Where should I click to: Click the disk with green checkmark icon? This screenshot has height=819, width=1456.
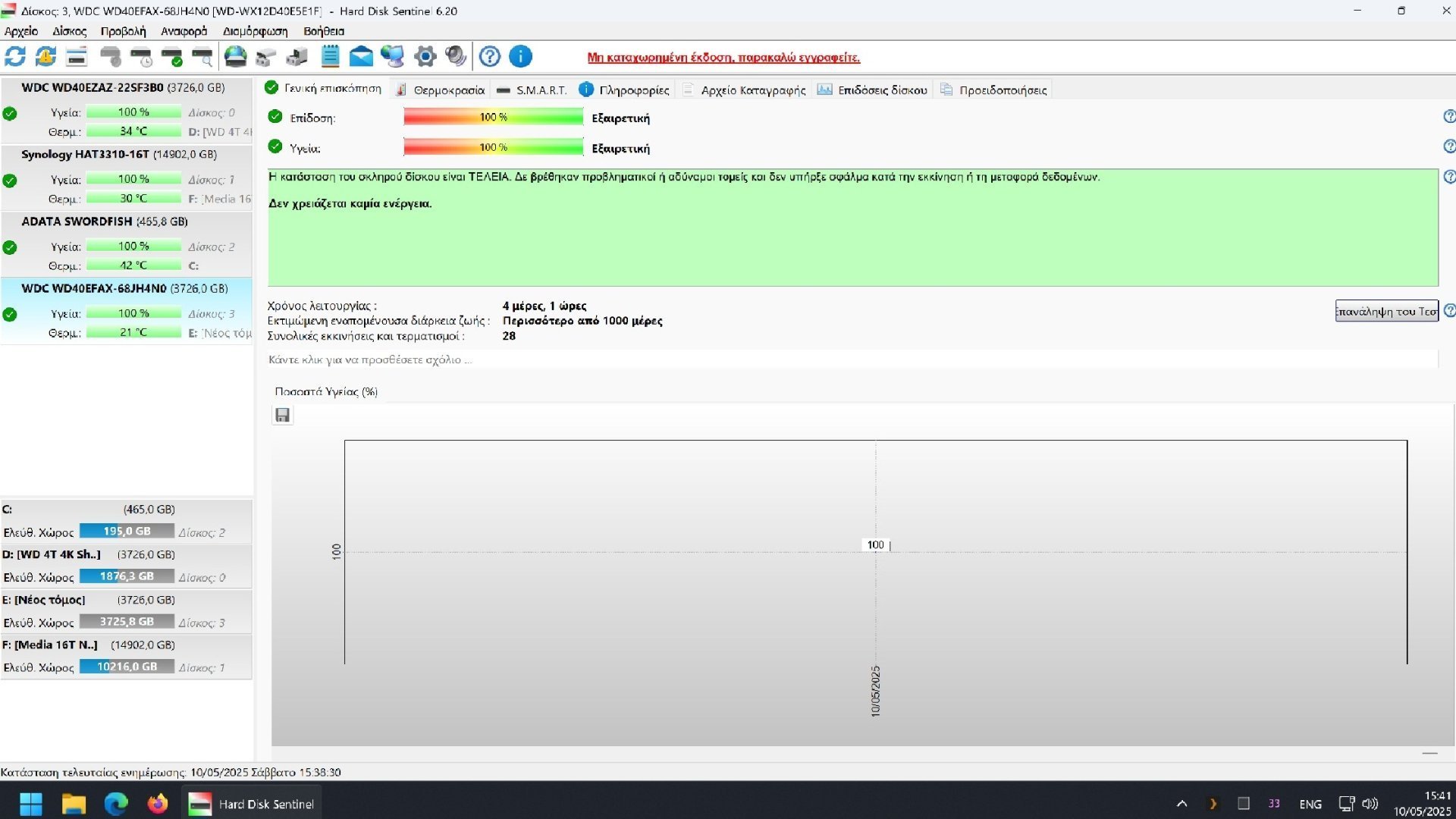tap(172, 56)
